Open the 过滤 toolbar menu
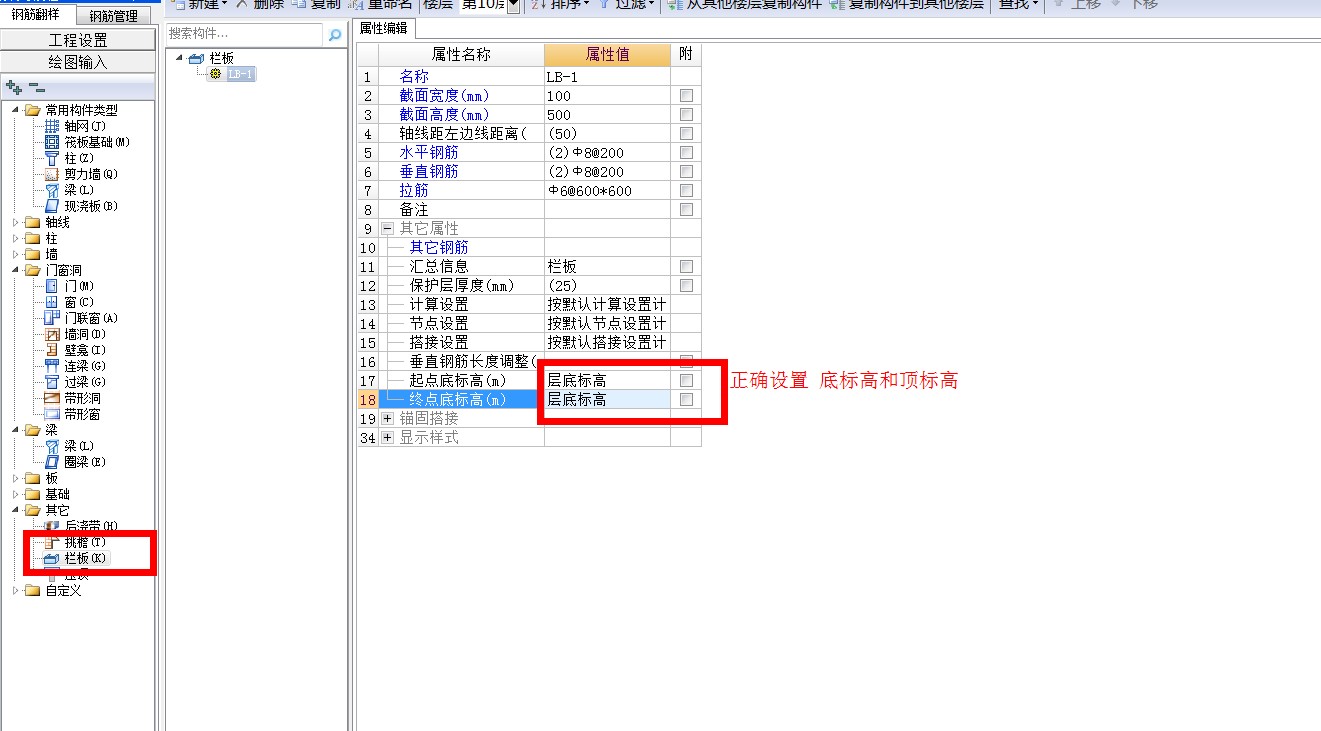 627,5
